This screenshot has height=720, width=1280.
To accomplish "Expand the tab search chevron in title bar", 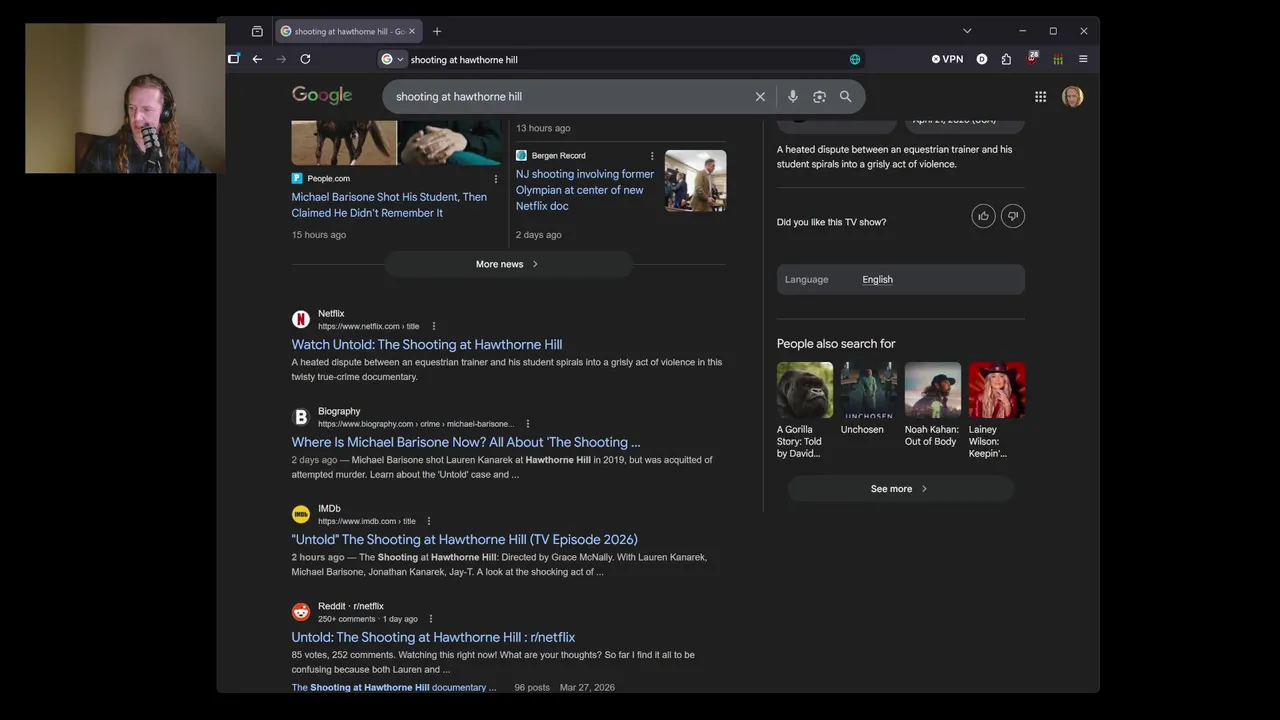I will [x=967, y=31].
